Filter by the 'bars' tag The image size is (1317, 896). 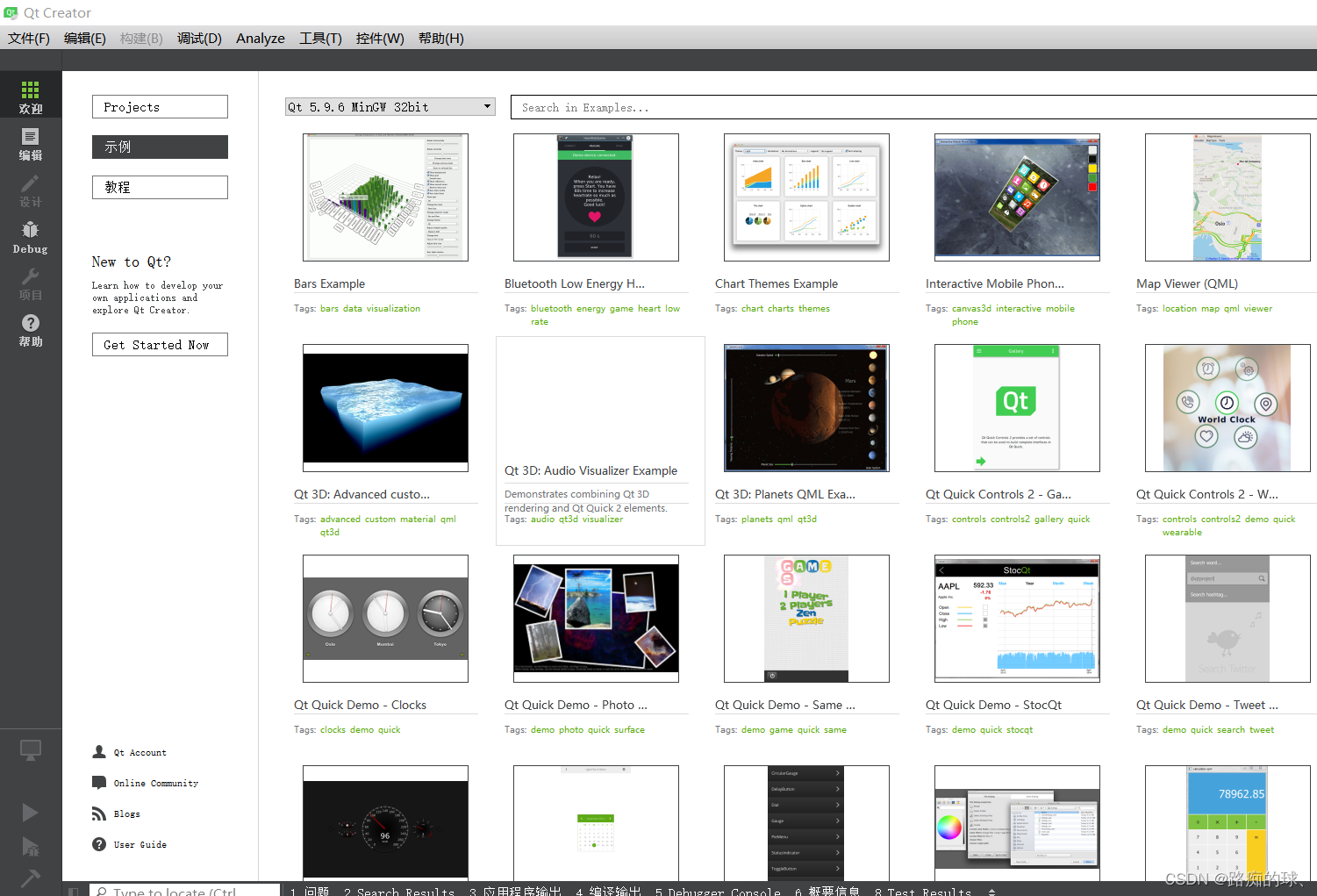(x=329, y=309)
